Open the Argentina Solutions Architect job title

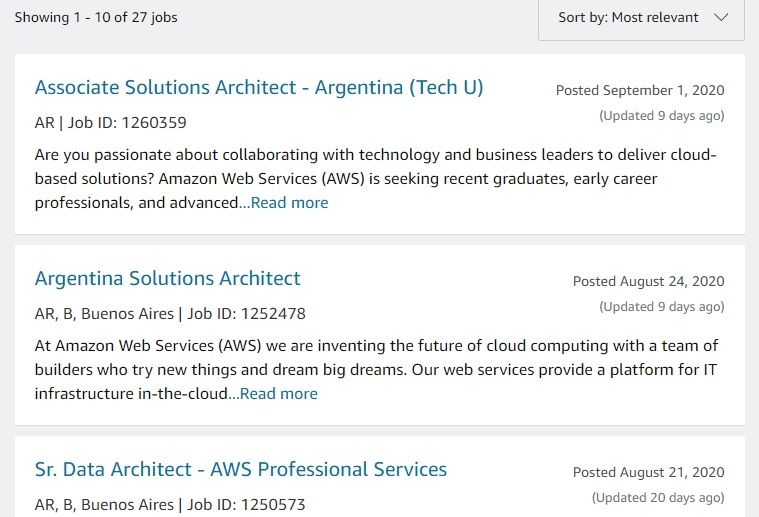tap(167, 278)
